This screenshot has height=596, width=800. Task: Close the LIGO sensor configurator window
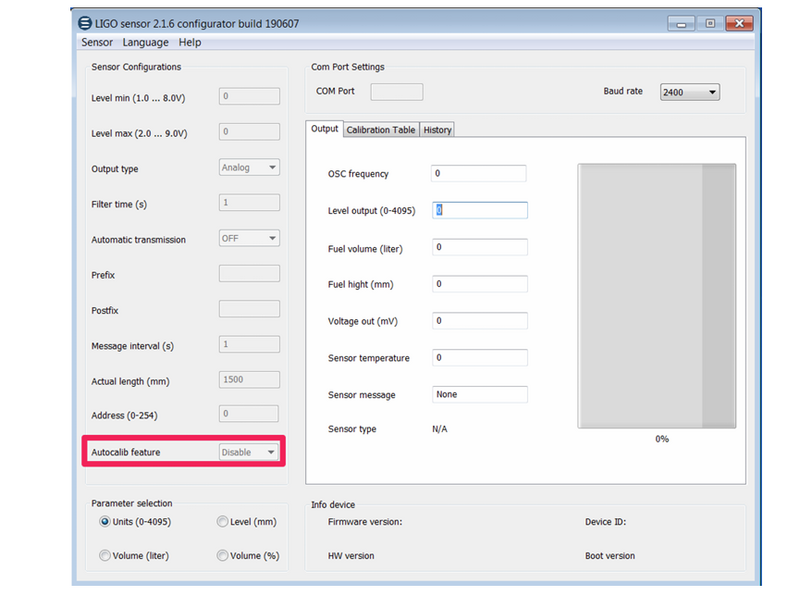tap(739, 23)
